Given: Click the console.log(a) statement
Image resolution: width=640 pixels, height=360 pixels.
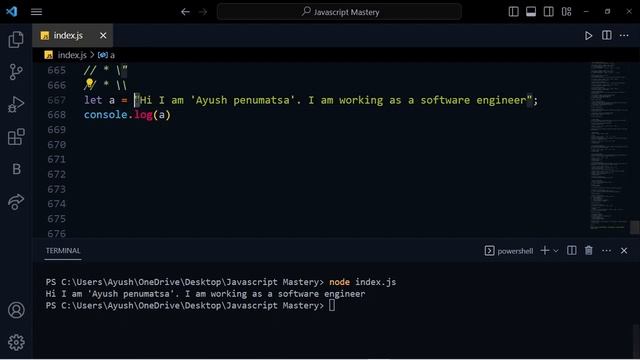Looking at the screenshot, I should click(x=127, y=115).
